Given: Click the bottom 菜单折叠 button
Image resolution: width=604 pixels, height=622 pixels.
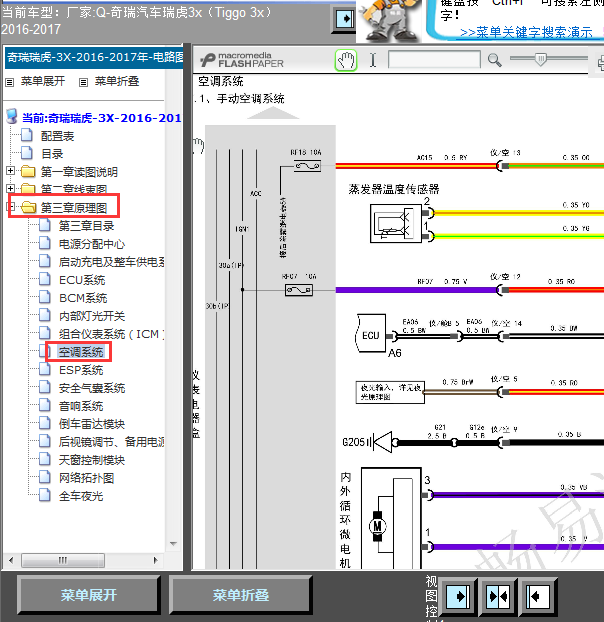Looking at the screenshot, I should [x=240, y=595].
